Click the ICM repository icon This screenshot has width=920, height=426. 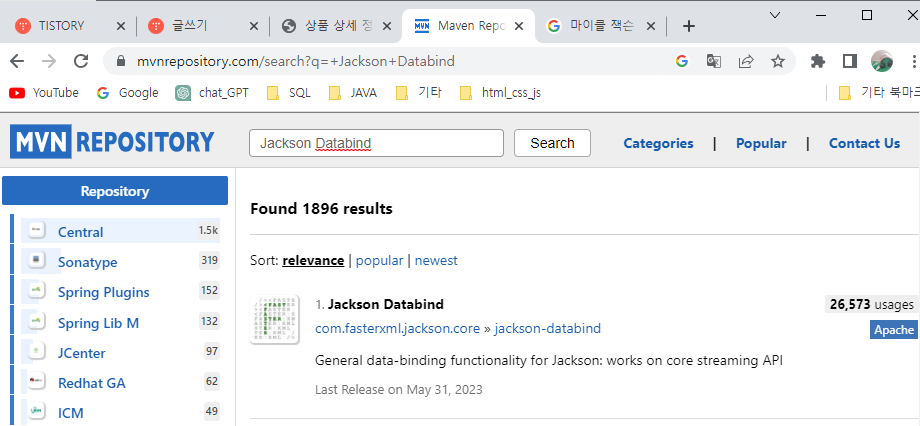(x=37, y=412)
